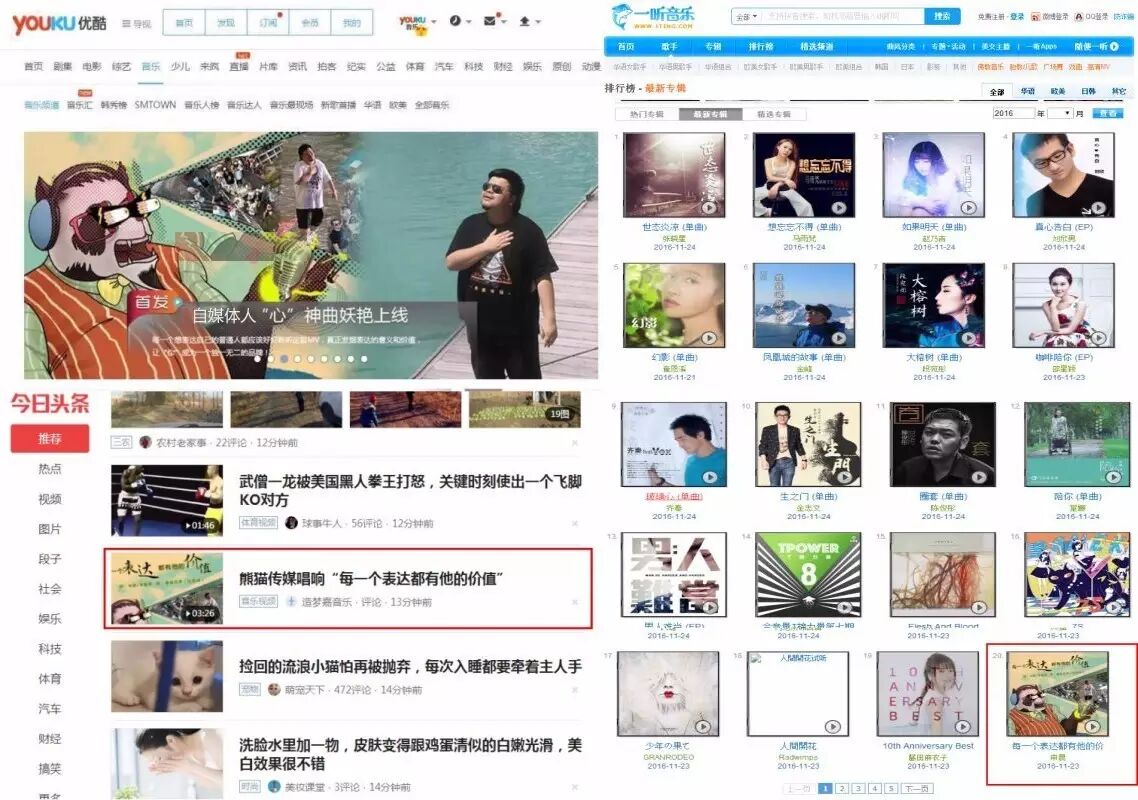Click the YOUKU 优酷 logo
This screenshot has width=1138, height=800.
tap(60, 23)
